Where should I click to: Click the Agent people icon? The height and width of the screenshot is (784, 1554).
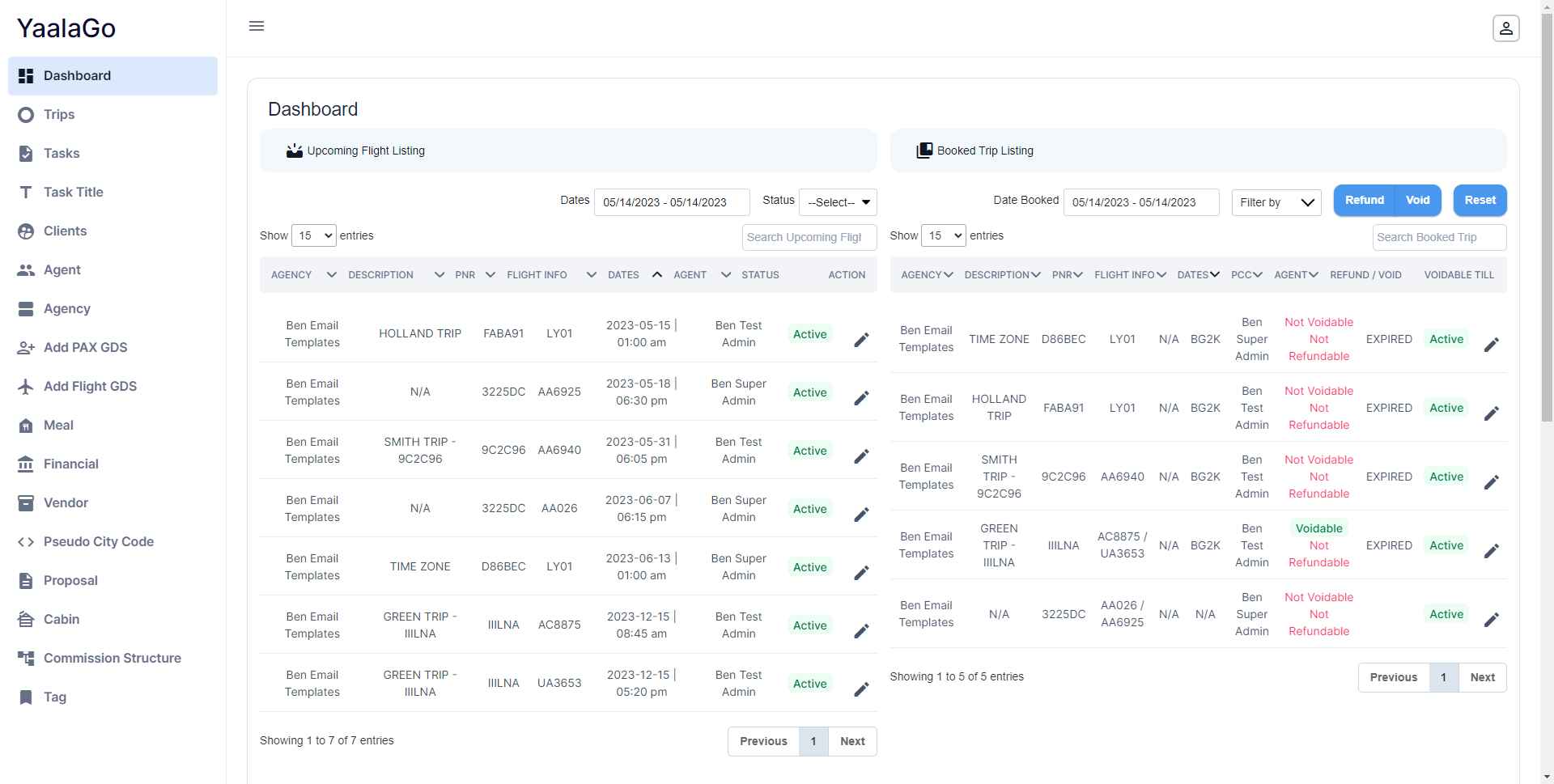pyautogui.click(x=26, y=270)
